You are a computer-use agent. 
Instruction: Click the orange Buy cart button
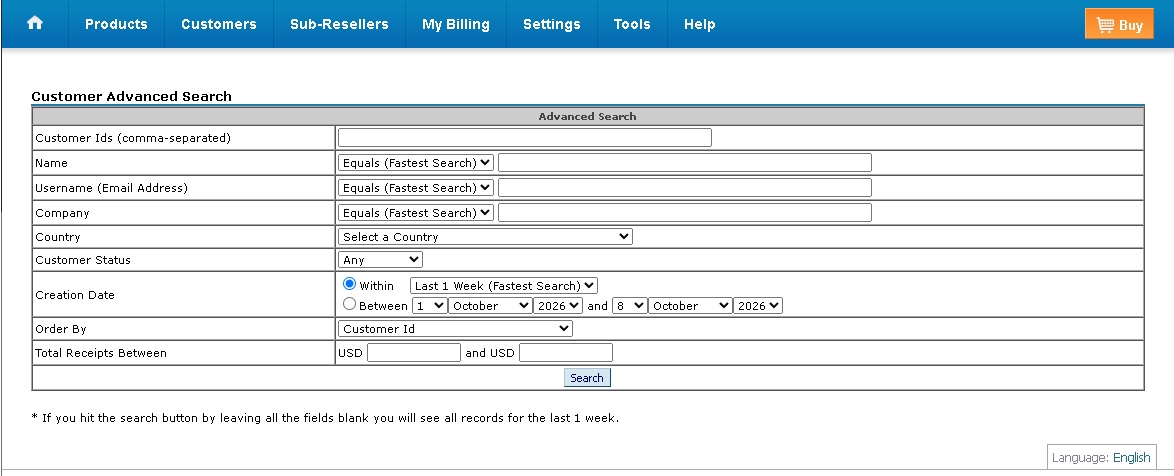pyautogui.click(x=1119, y=24)
